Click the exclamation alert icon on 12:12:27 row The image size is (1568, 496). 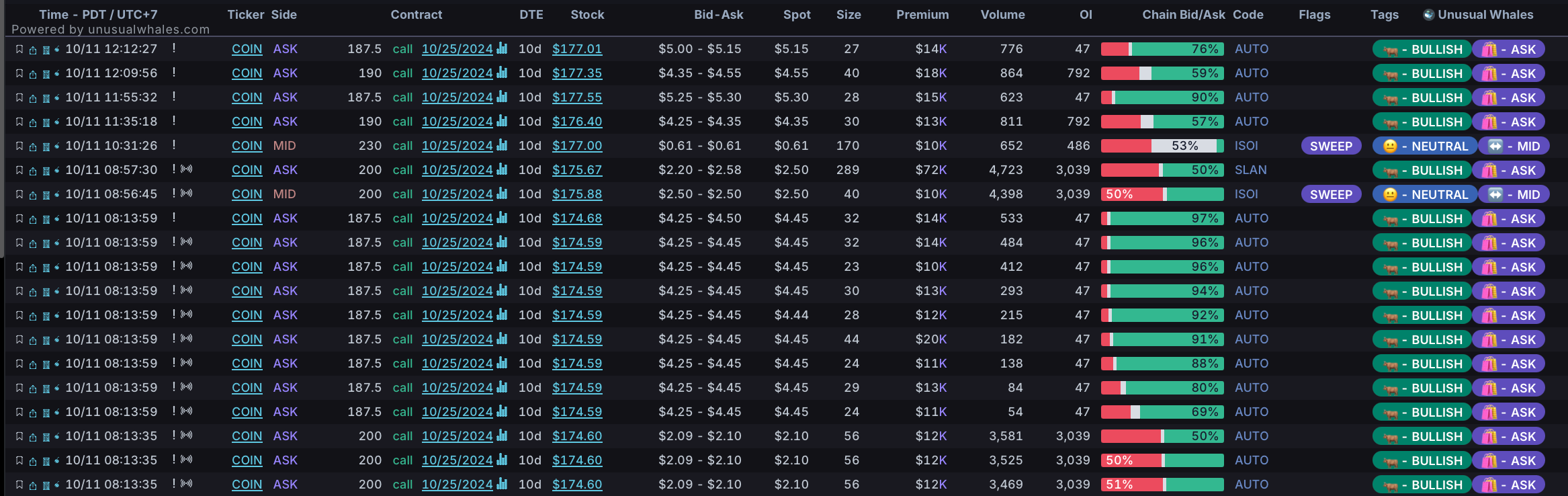[x=174, y=48]
